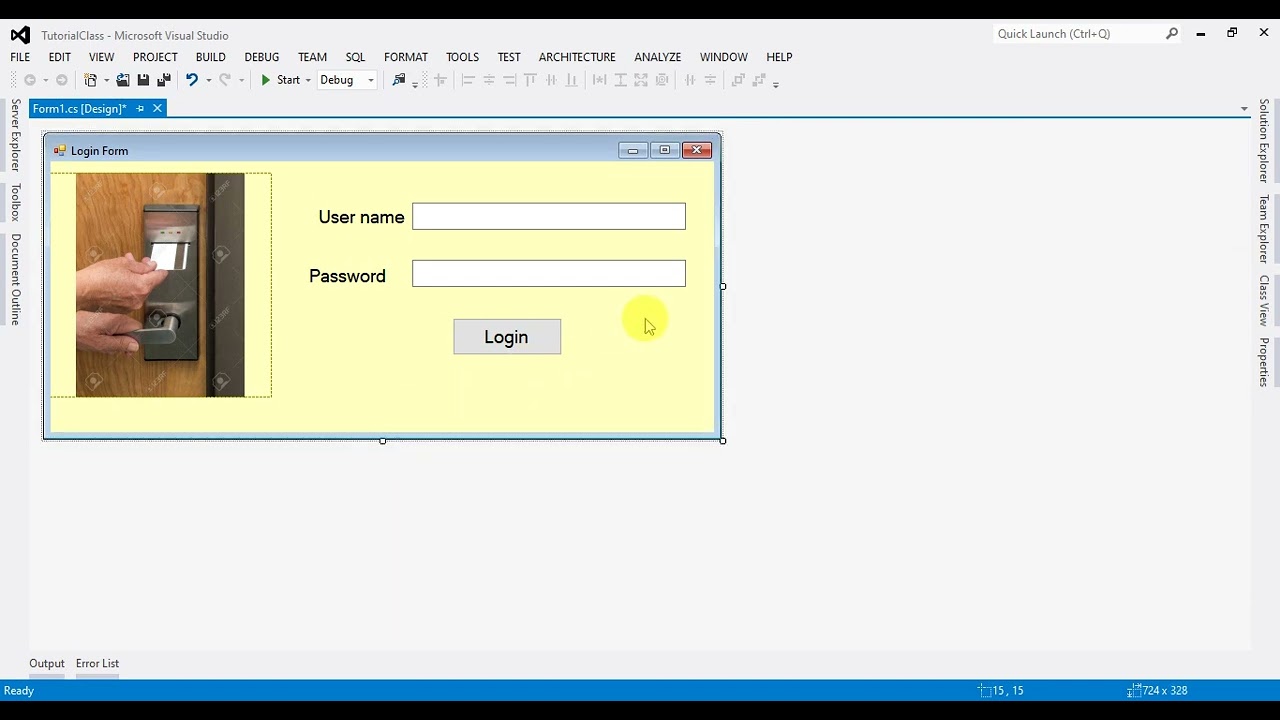Open layout toolbar overflow options arrow
The width and height of the screenshot is (1280, 720).
776,84
